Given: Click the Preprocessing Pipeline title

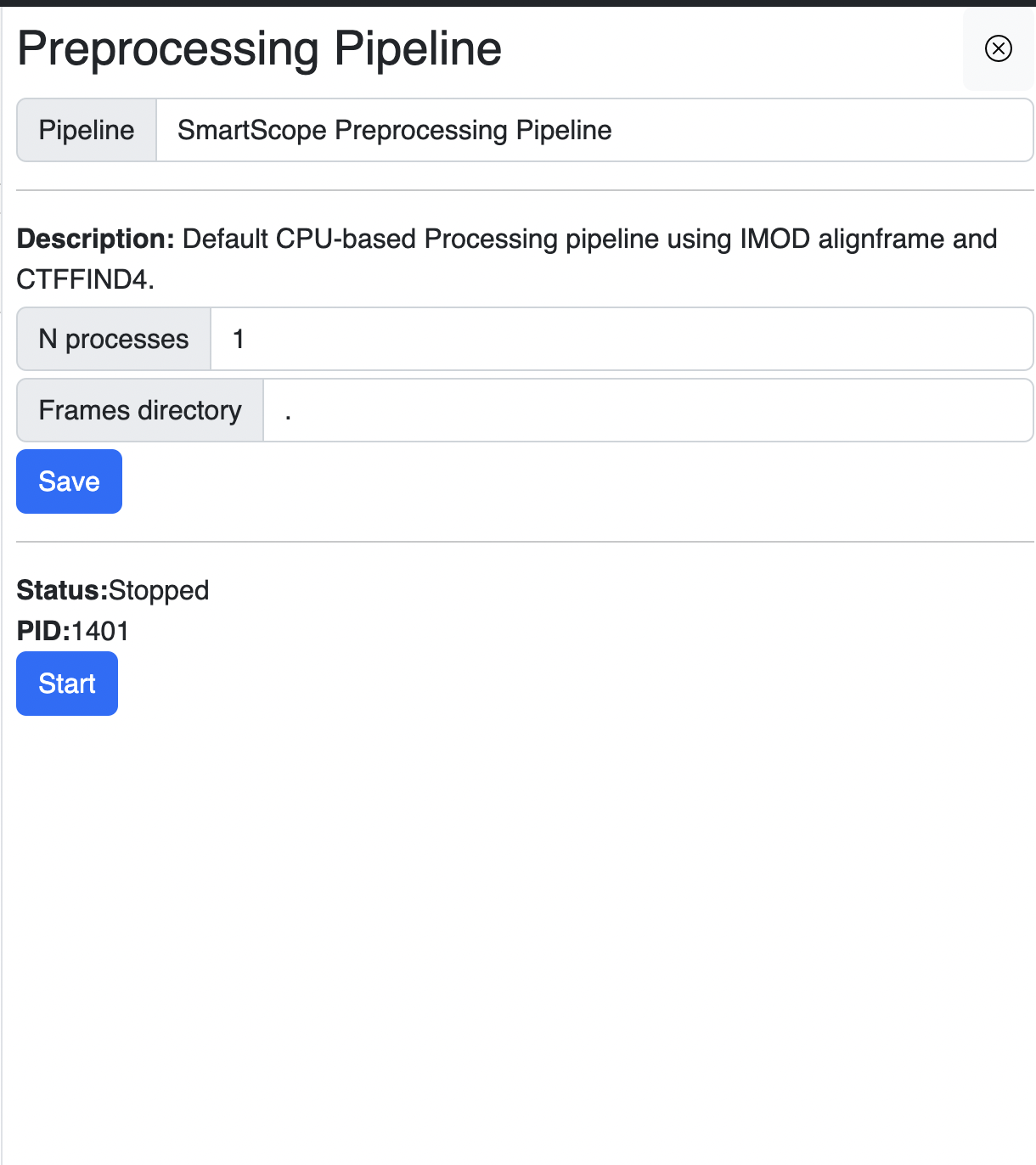Looking at the screenshot, I should point(259,48).
